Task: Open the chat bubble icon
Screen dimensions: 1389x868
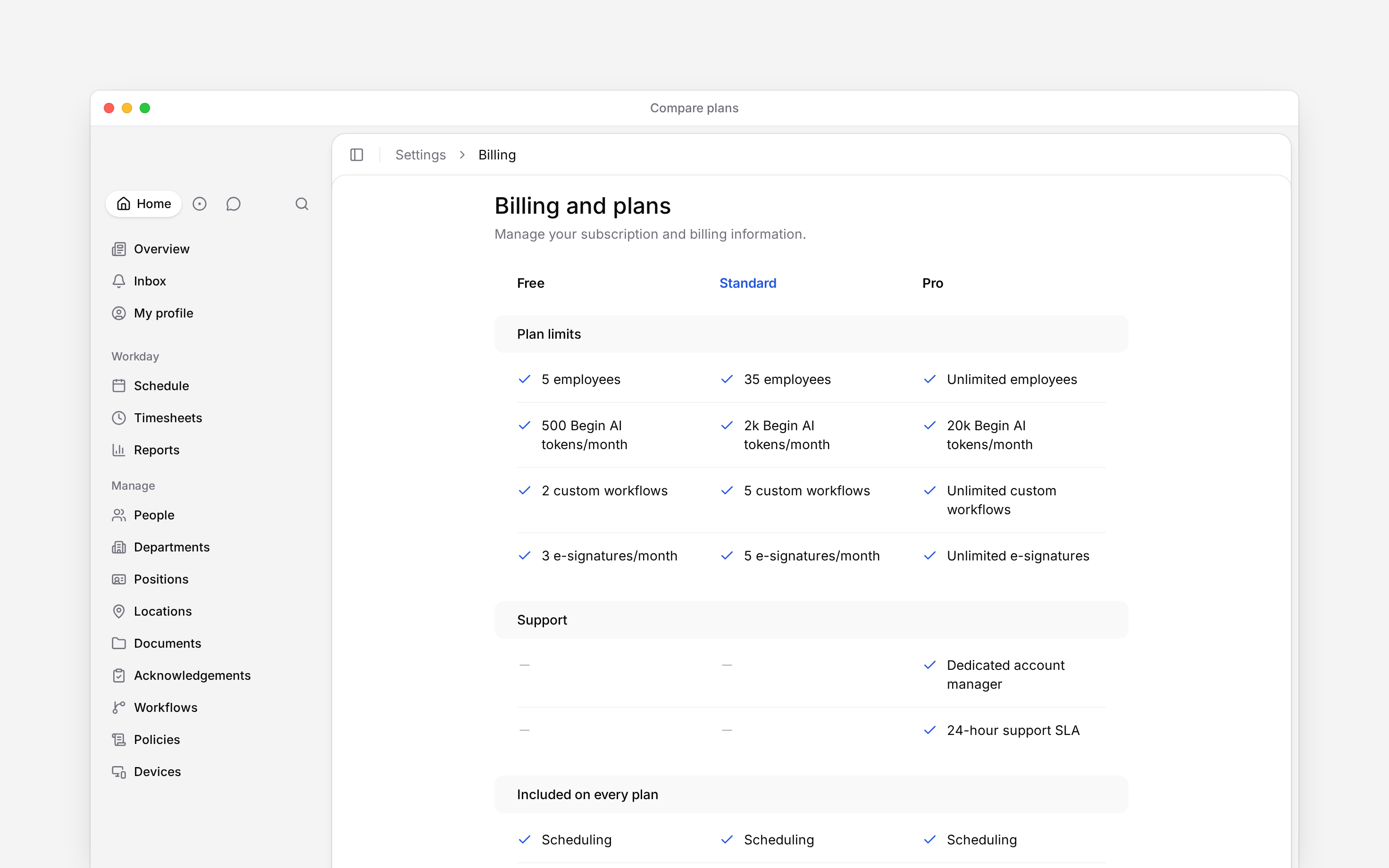Action: click(233, 204)
